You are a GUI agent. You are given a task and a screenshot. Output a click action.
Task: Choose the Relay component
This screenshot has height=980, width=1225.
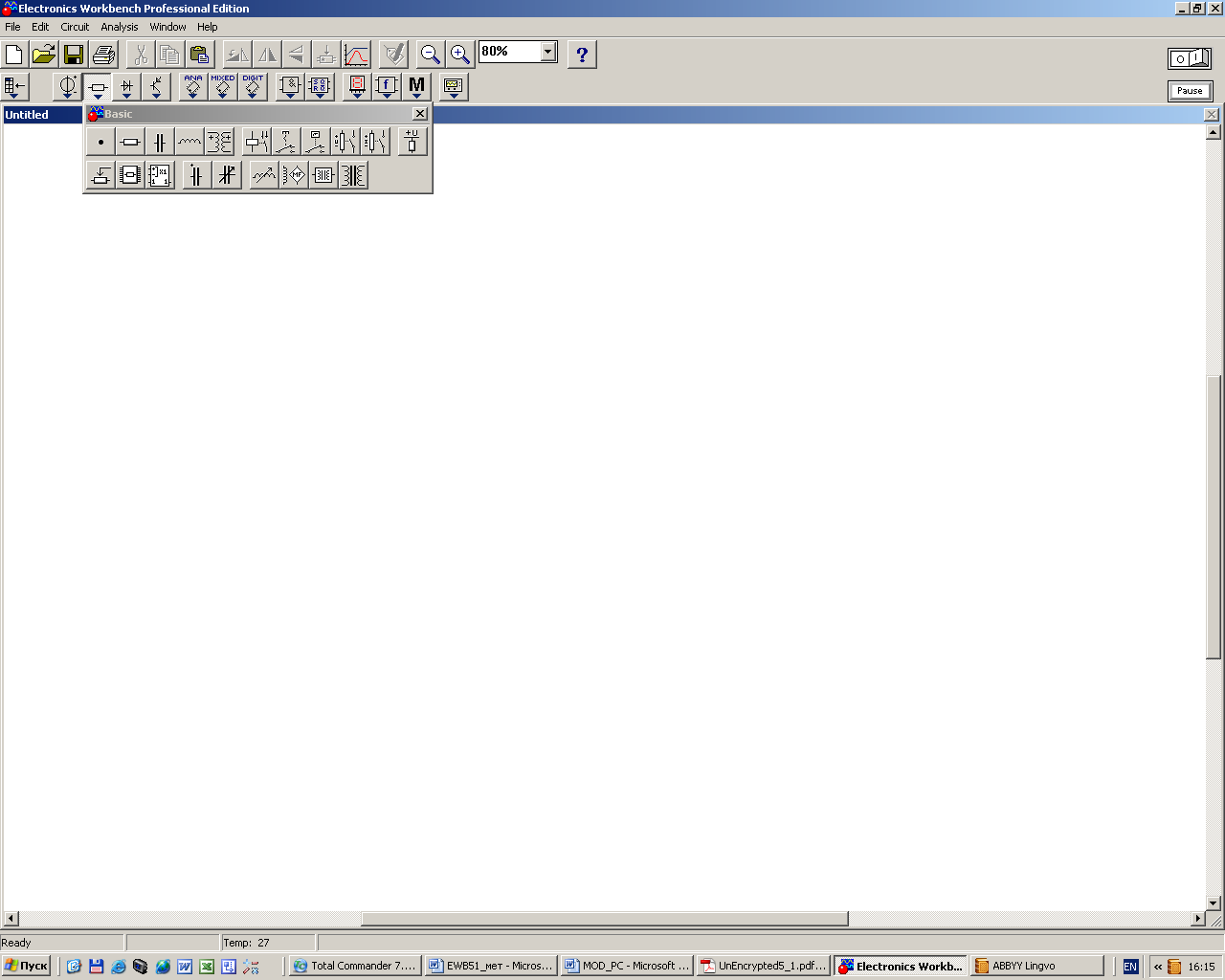click(256, 143)
